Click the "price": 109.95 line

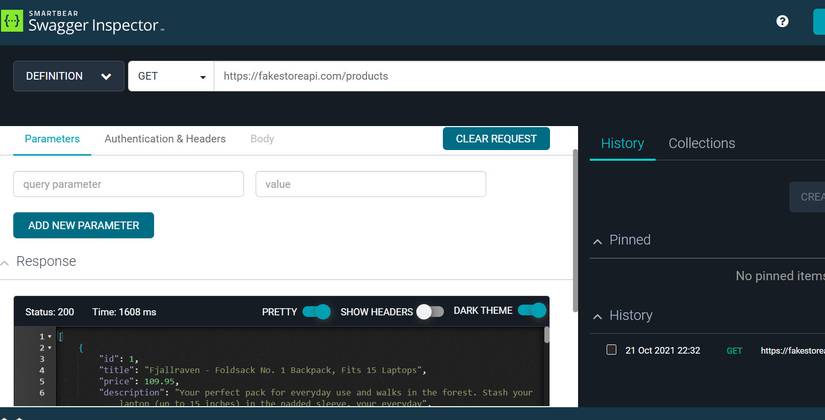[x=139, y=381]
